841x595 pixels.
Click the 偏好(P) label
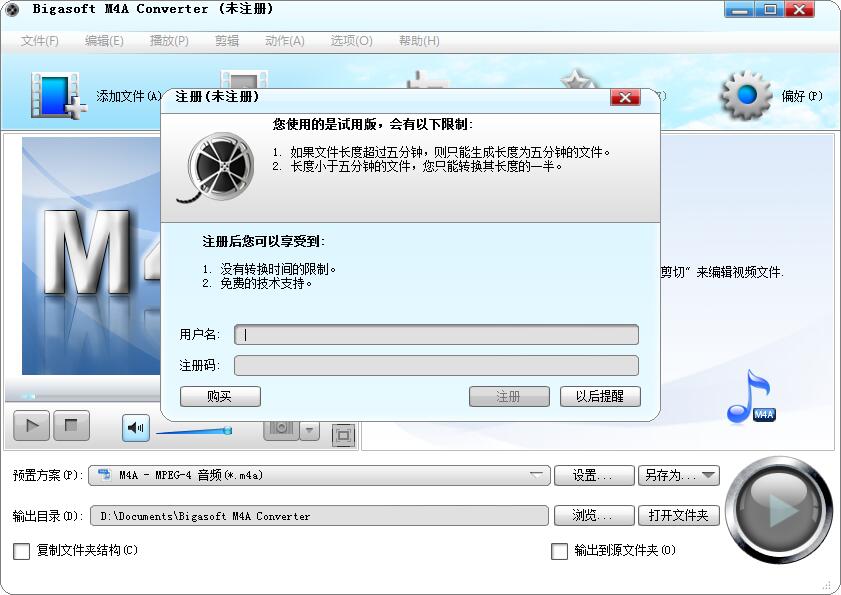point(802,96)
